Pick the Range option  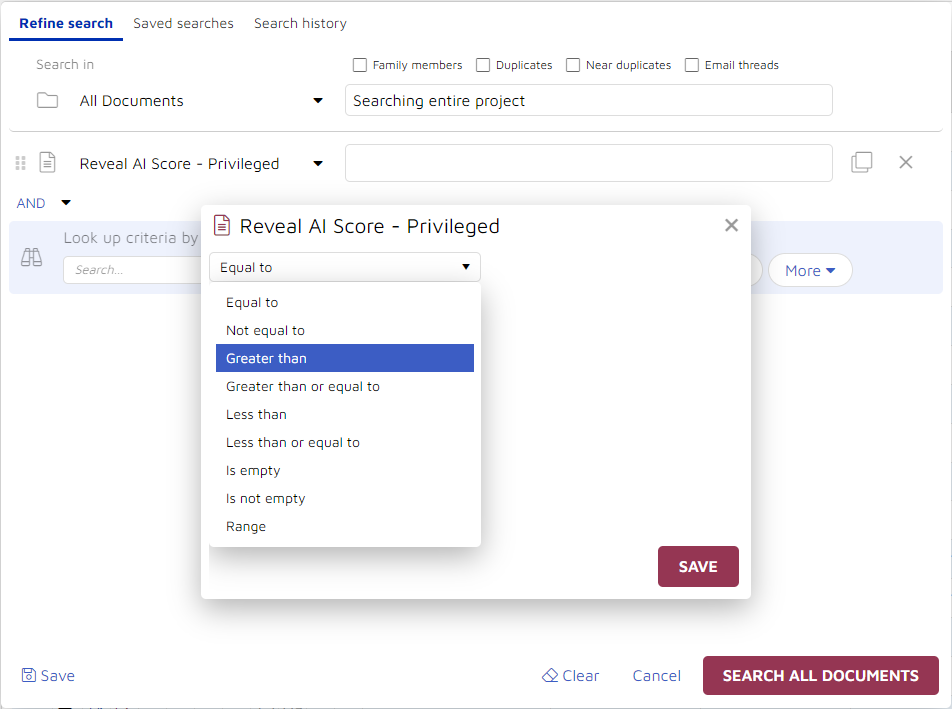pos(345,526)
